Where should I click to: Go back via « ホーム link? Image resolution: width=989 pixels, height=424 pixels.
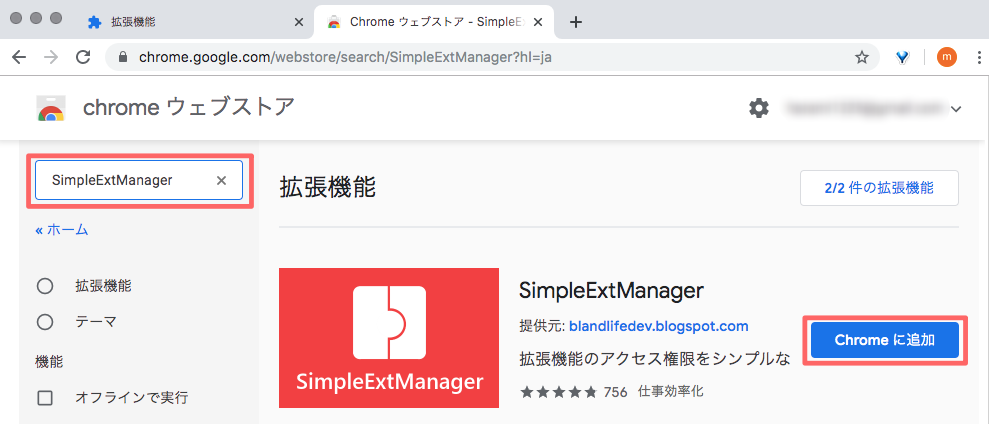[x=62, y=230]
